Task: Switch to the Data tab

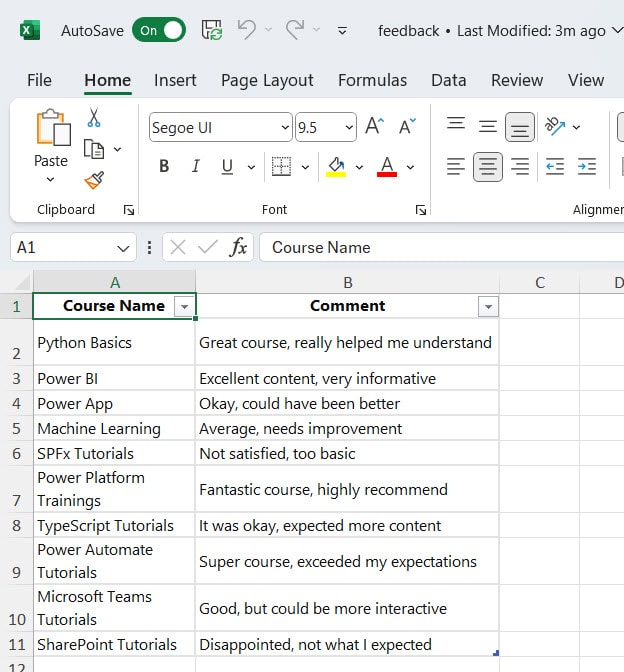Action: pos(448,80)
